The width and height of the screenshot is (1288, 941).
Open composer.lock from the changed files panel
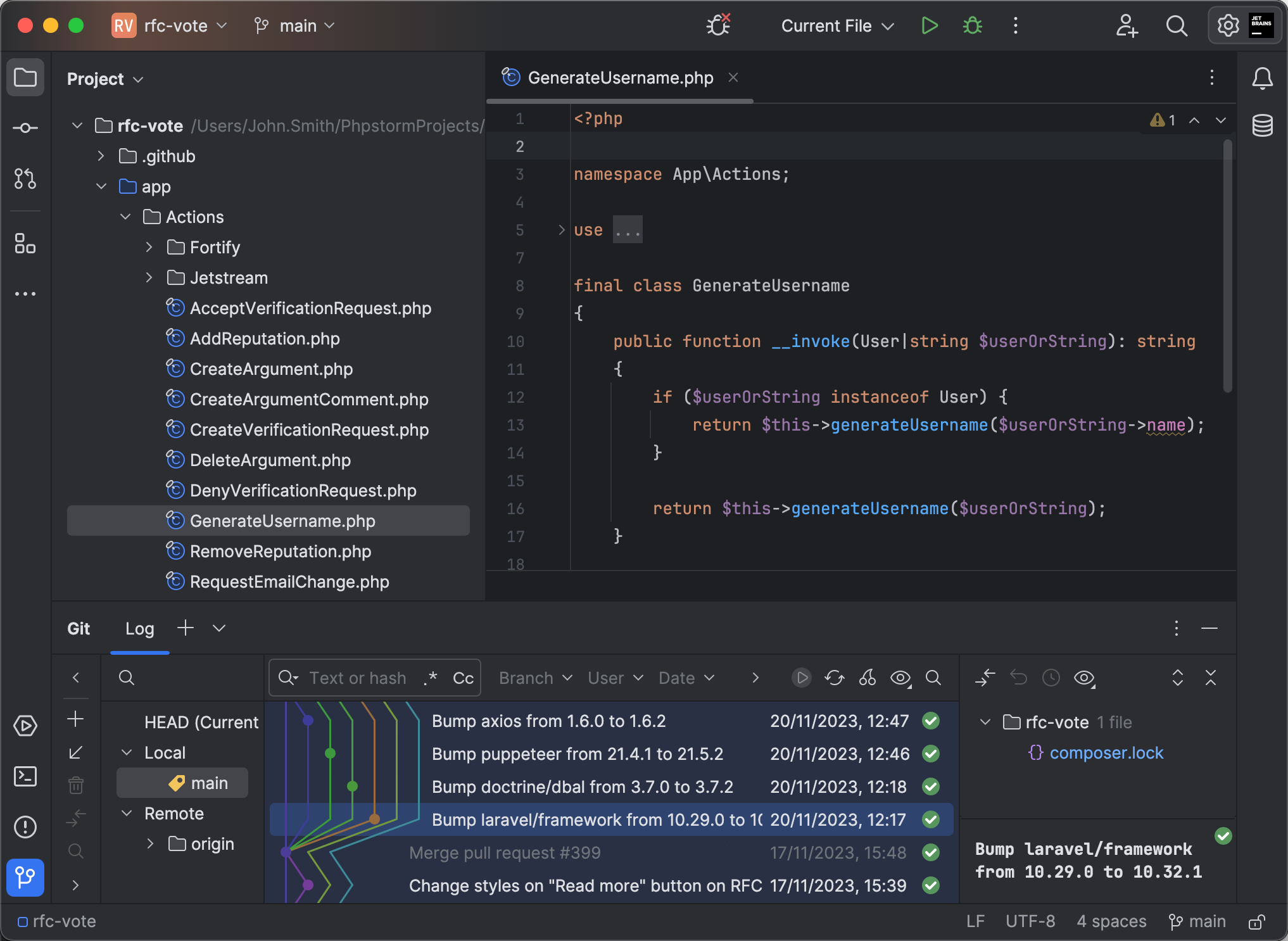coord(1105,753)
